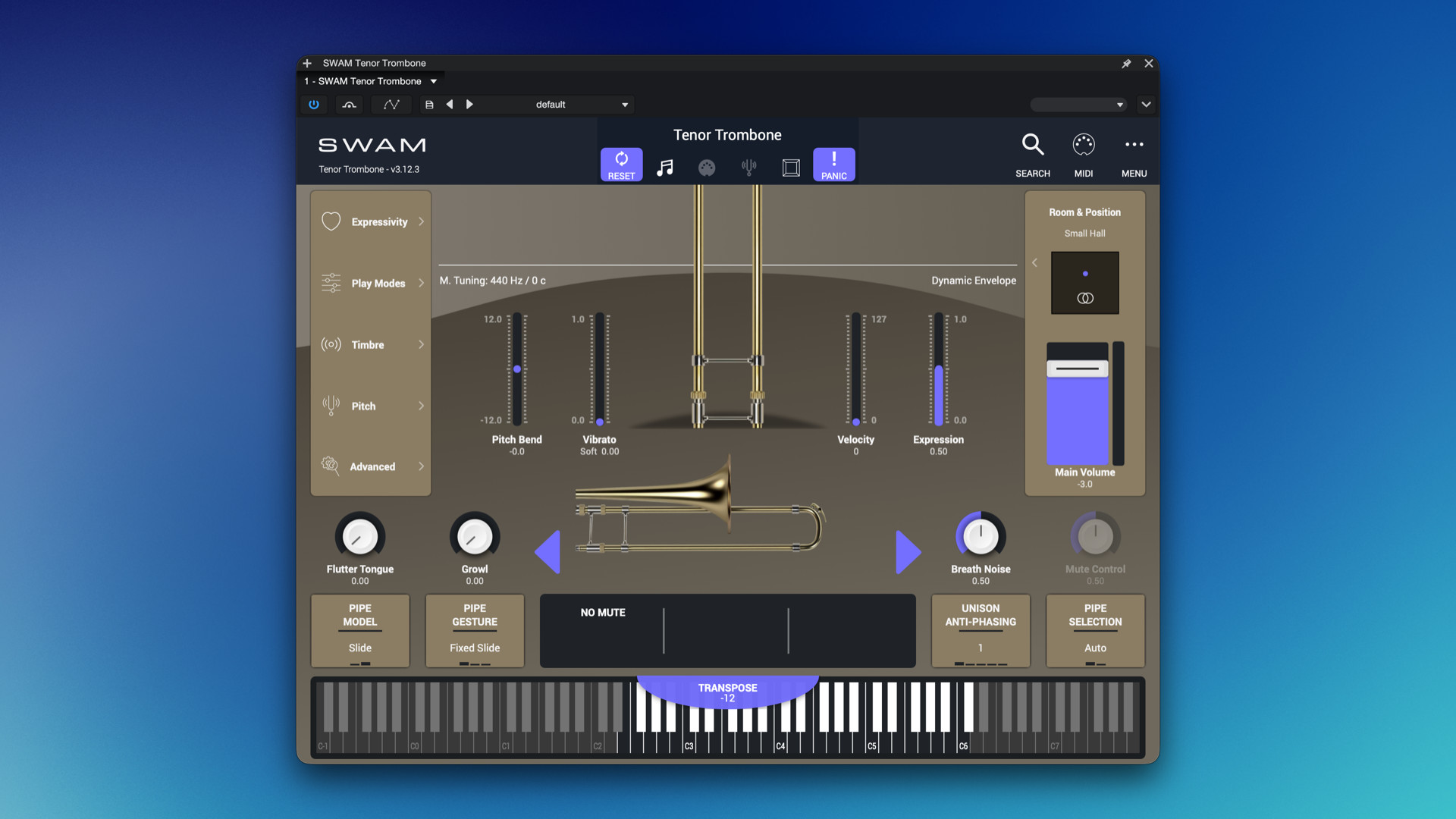Click the Breath Noise knob
The height and width of the screenshot is (819, 1456).
[x=981, y=536]
